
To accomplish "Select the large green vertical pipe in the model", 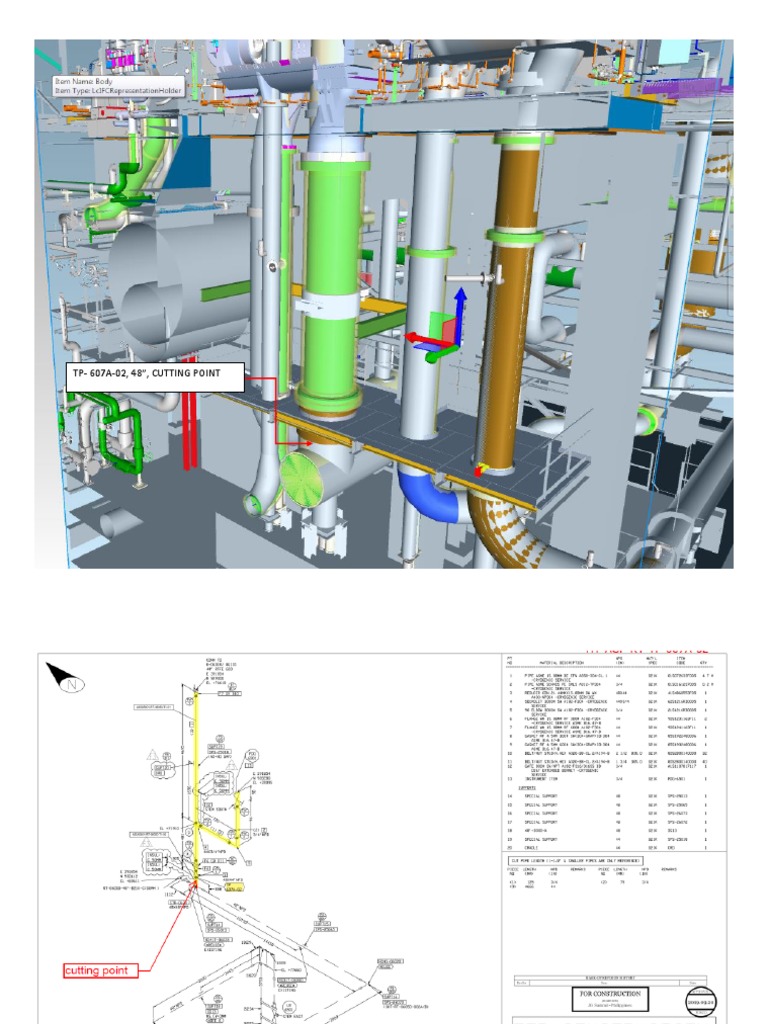I will coord(330,281).
